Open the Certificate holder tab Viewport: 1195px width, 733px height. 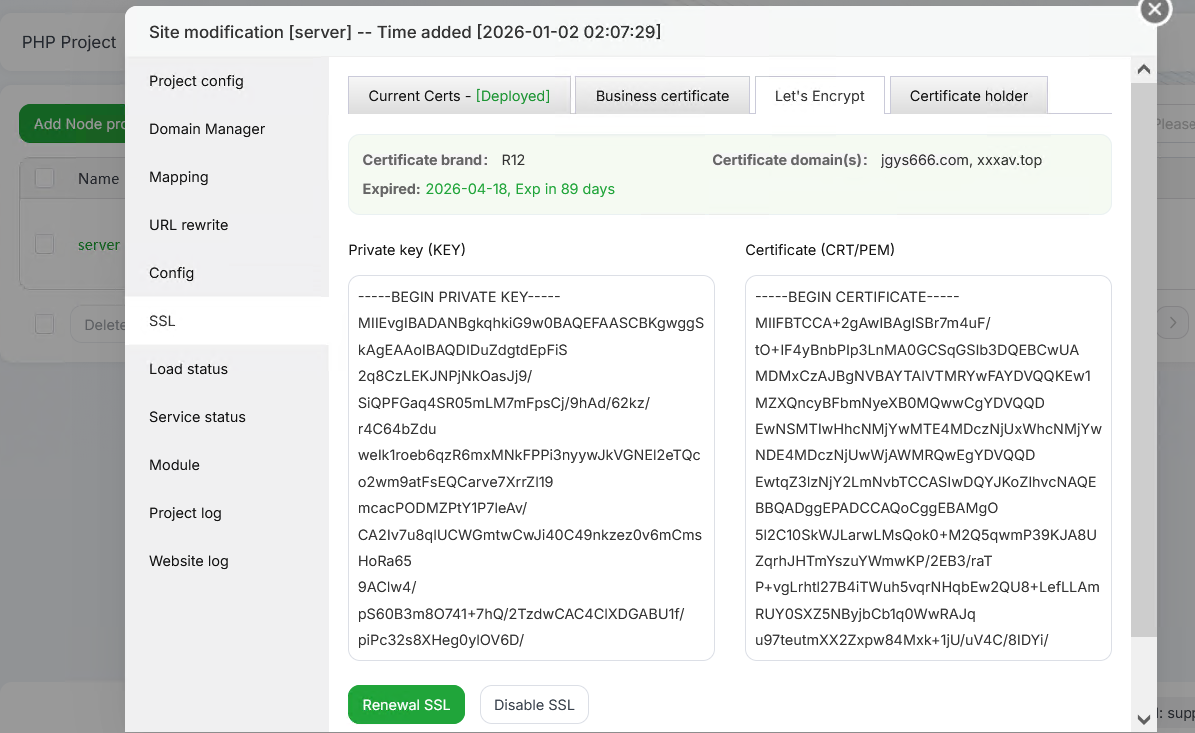coord(968,96)
